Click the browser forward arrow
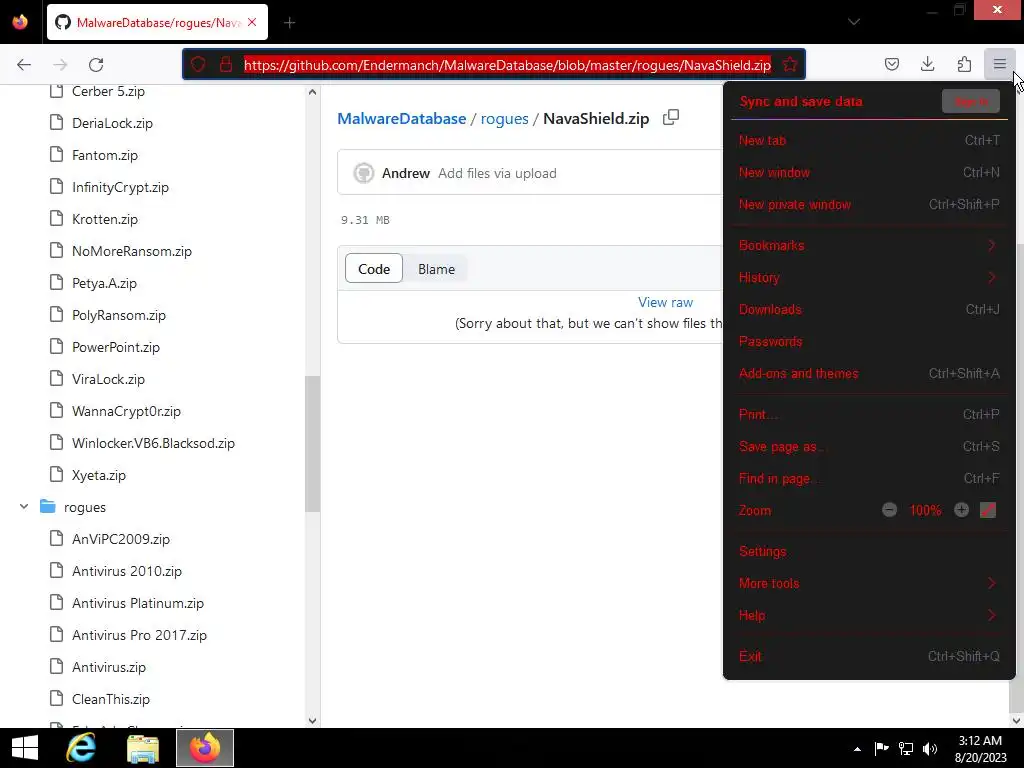The image size is (1024, 768). [60, 65]
